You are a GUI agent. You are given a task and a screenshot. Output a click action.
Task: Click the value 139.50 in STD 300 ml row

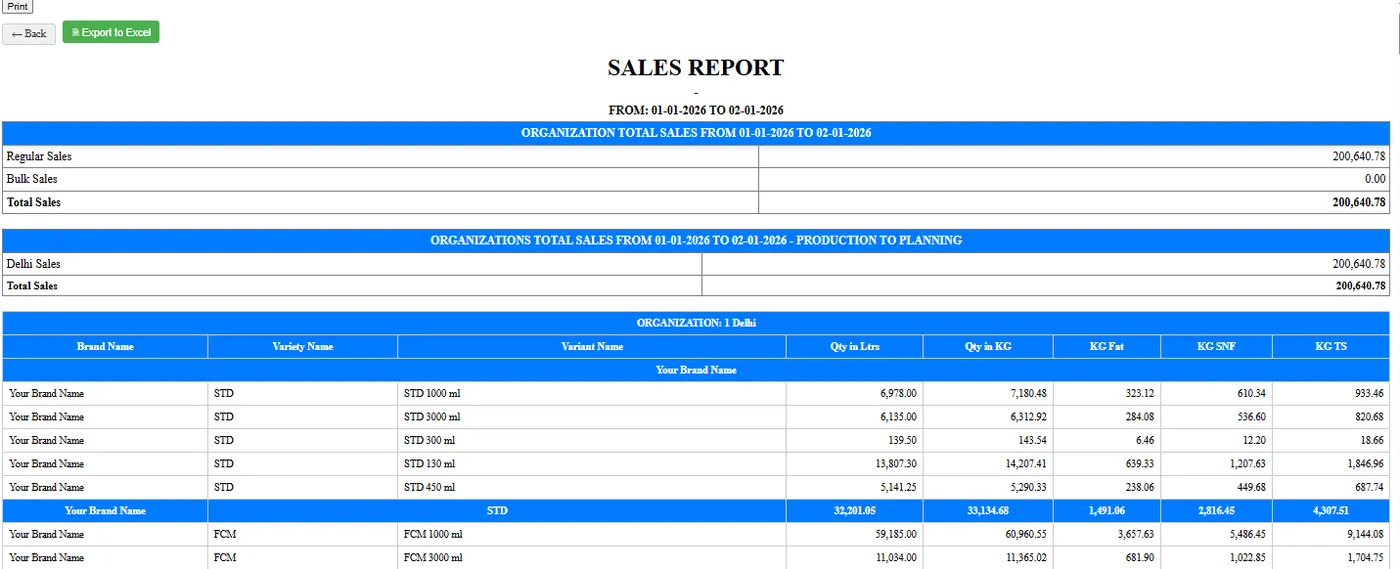click(901, 440)
